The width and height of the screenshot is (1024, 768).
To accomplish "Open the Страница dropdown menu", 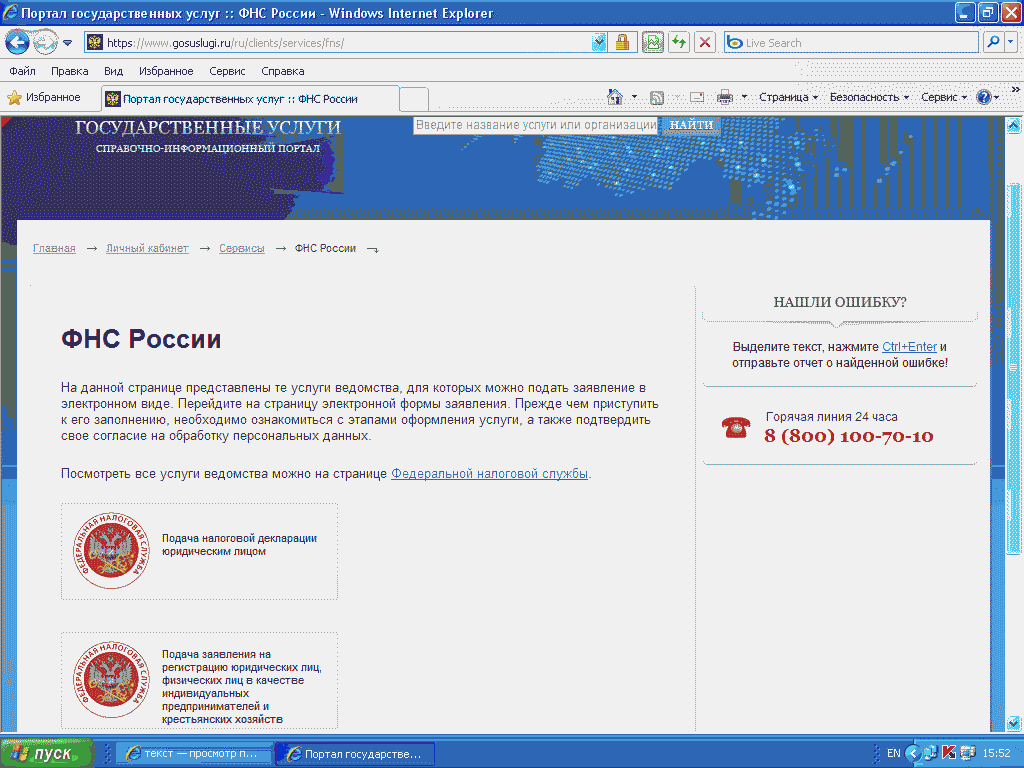I will [787, 97].
